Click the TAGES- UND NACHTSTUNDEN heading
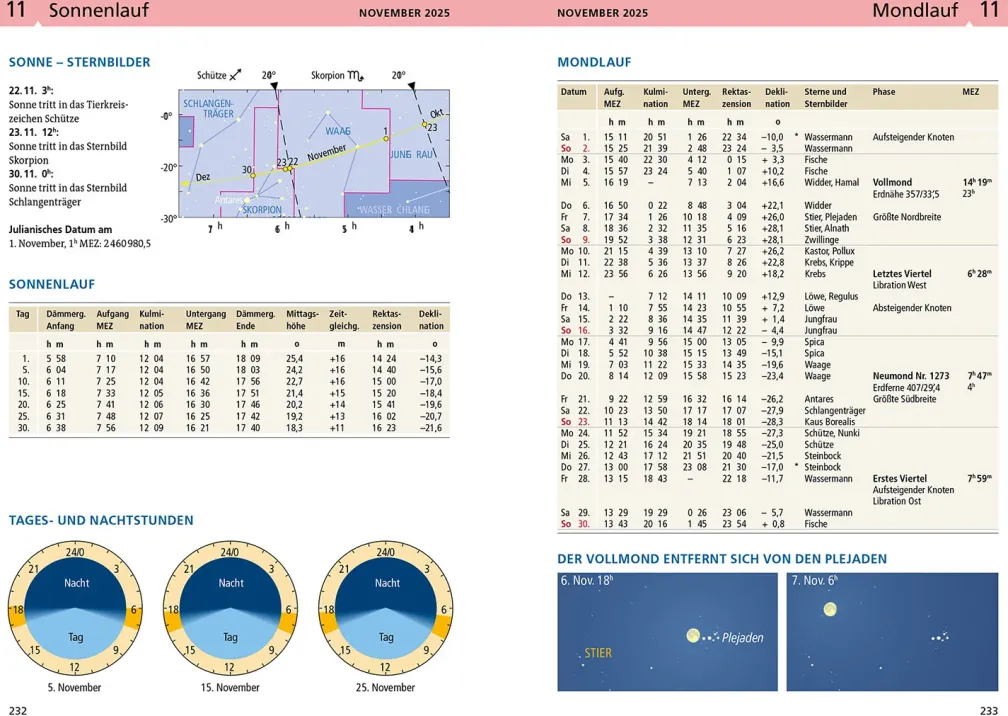1008x716 pixels. pyautogui.click(x=101, y=520)
